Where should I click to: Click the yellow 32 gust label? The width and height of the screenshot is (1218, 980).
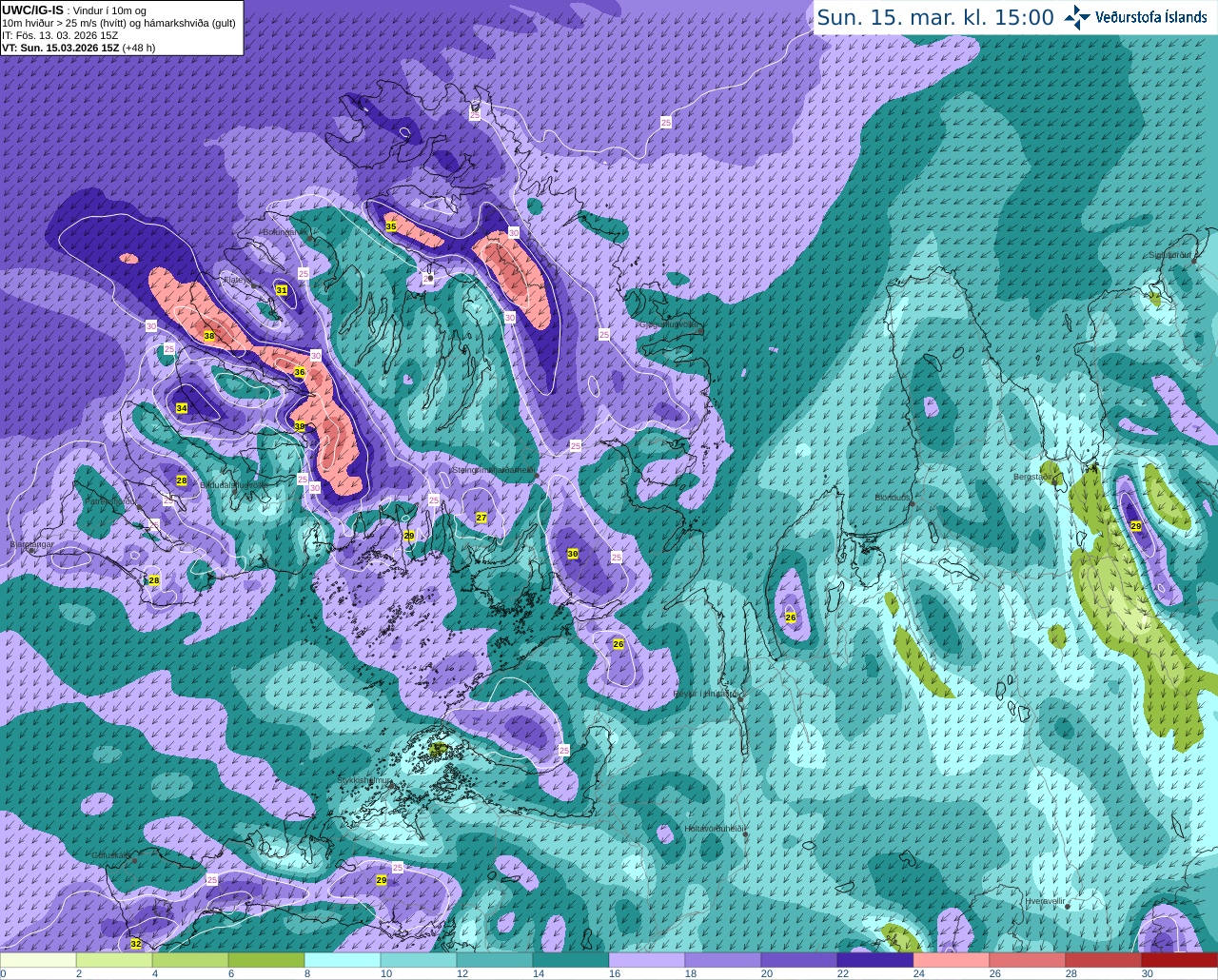point(136,944)
